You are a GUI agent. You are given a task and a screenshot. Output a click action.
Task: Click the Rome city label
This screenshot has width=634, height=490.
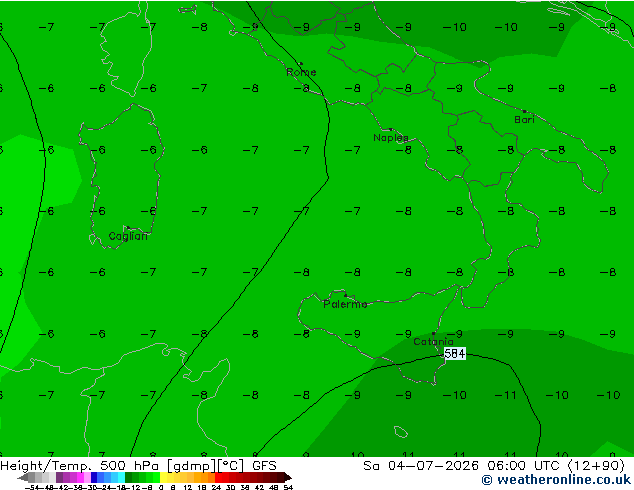click(x=301, y=72)
